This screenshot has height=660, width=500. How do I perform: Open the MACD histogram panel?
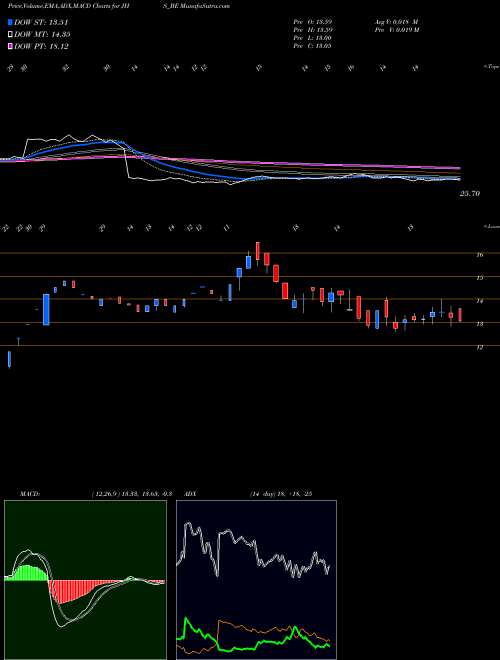point(85,580)
